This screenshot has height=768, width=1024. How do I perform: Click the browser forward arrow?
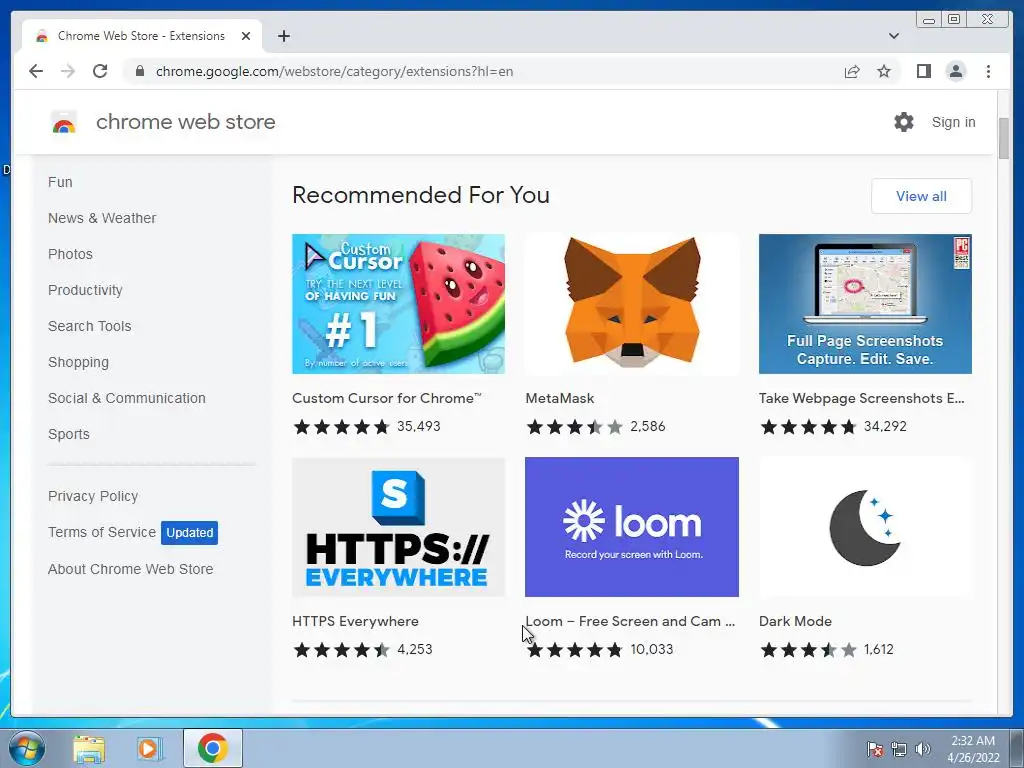coord(68,71)
